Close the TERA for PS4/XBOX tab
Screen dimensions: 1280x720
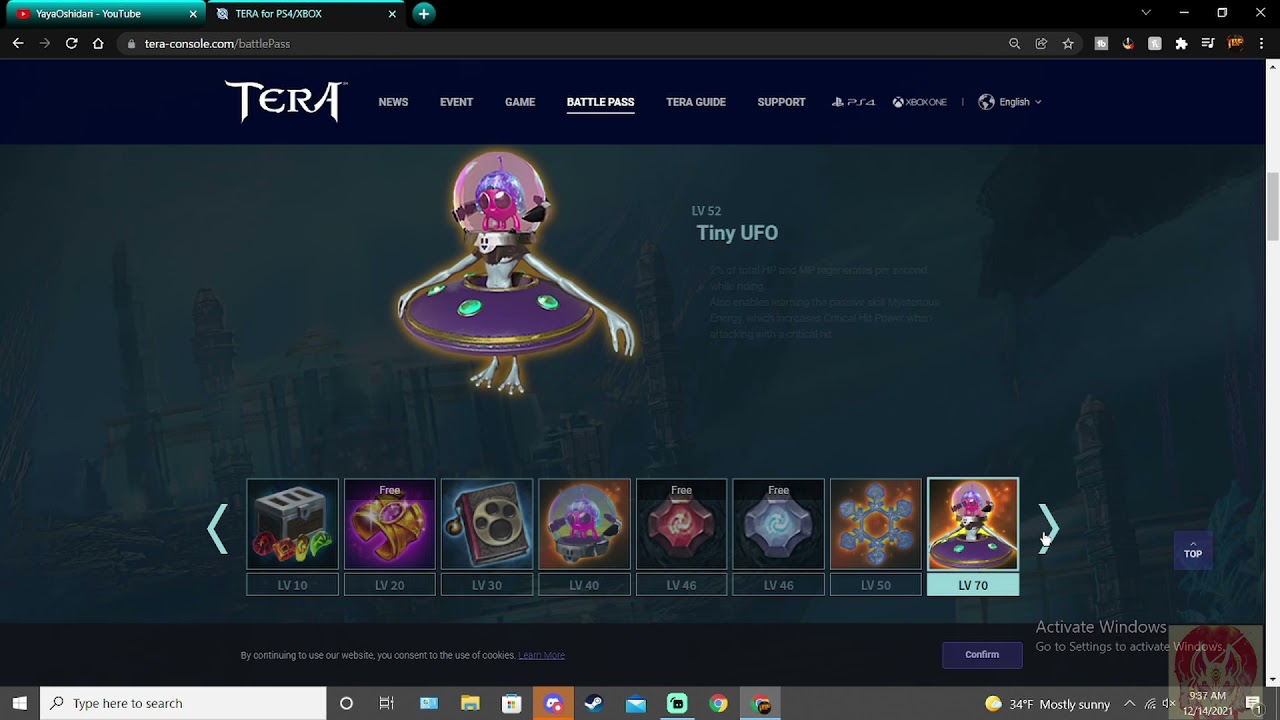point(392,14)
